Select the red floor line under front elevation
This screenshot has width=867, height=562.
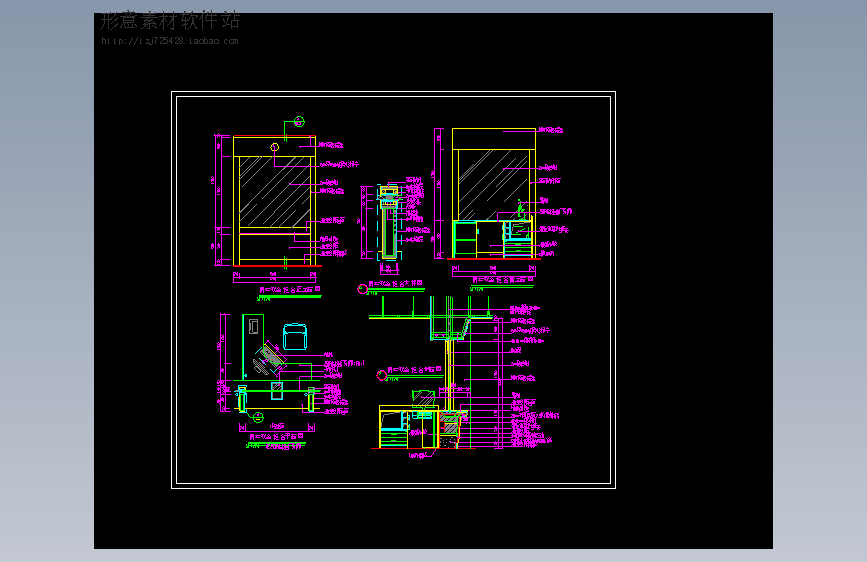click(278, 266)
